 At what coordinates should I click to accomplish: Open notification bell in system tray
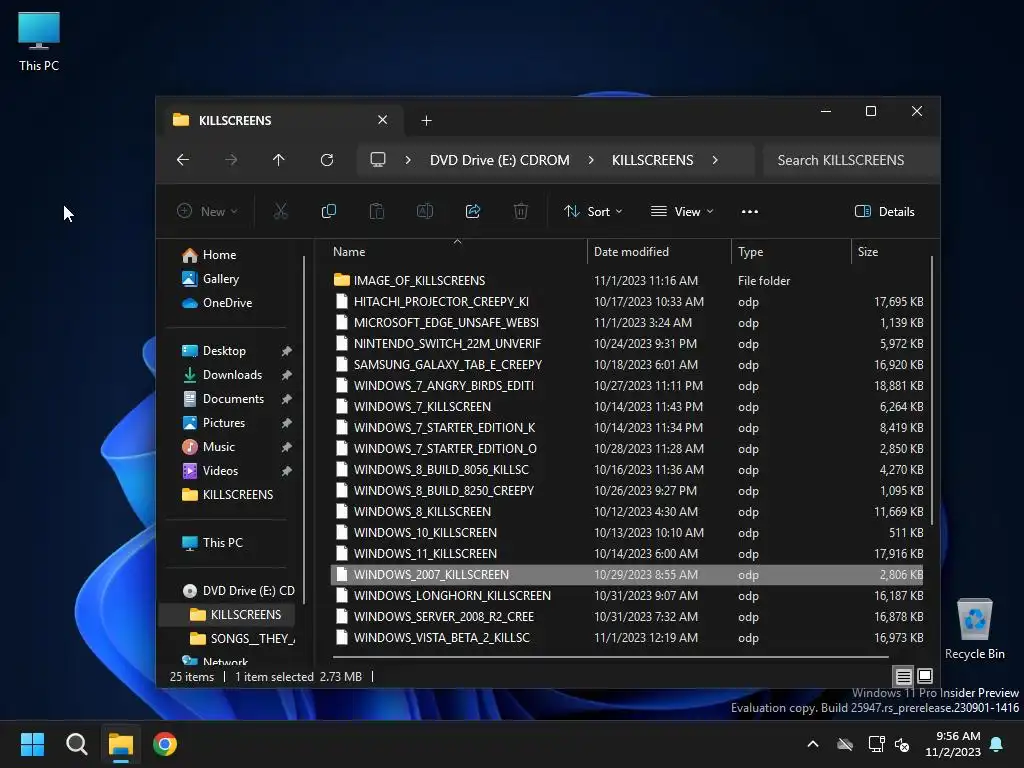point(997,744)
